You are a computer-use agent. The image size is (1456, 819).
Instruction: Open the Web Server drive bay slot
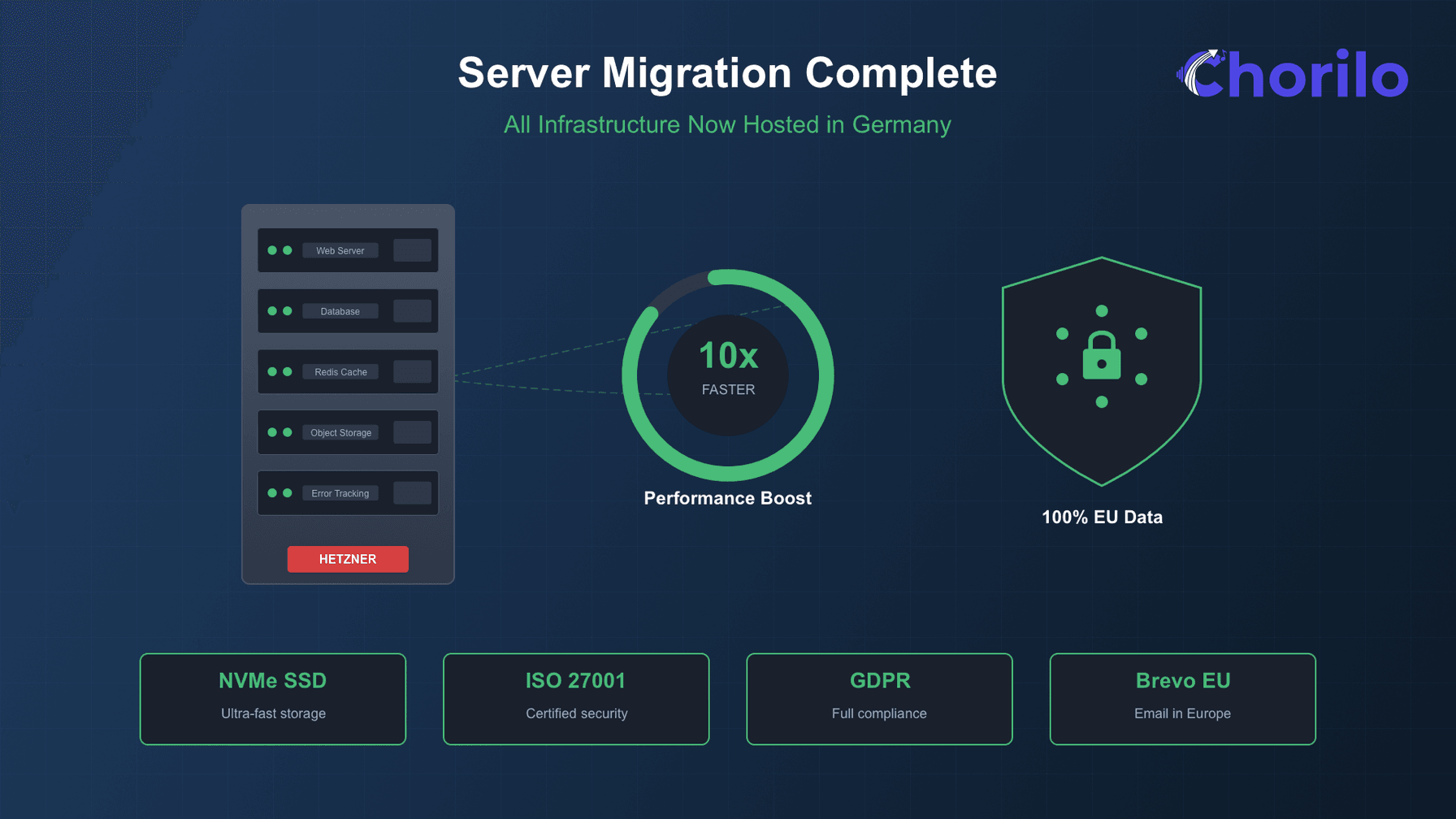pyautogui.click(x=412, y=250)
